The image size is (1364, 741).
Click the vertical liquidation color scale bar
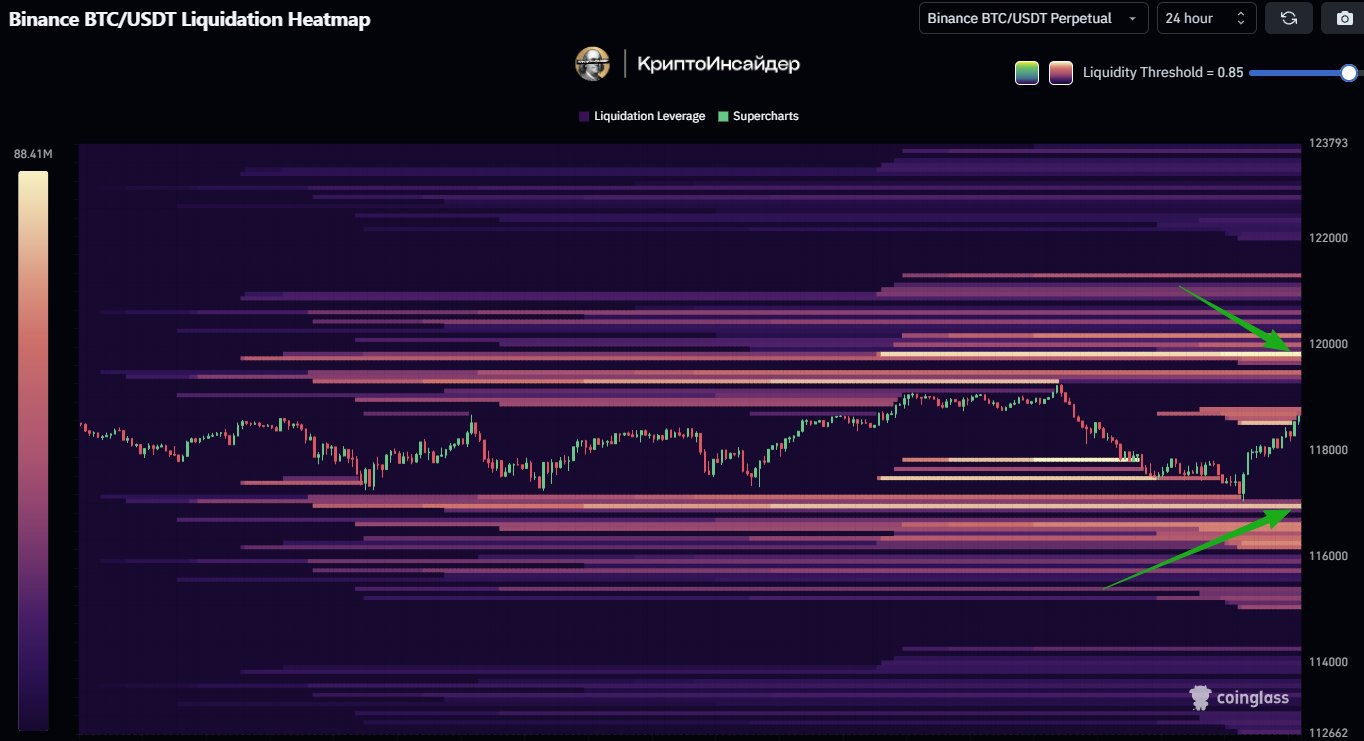33,451
